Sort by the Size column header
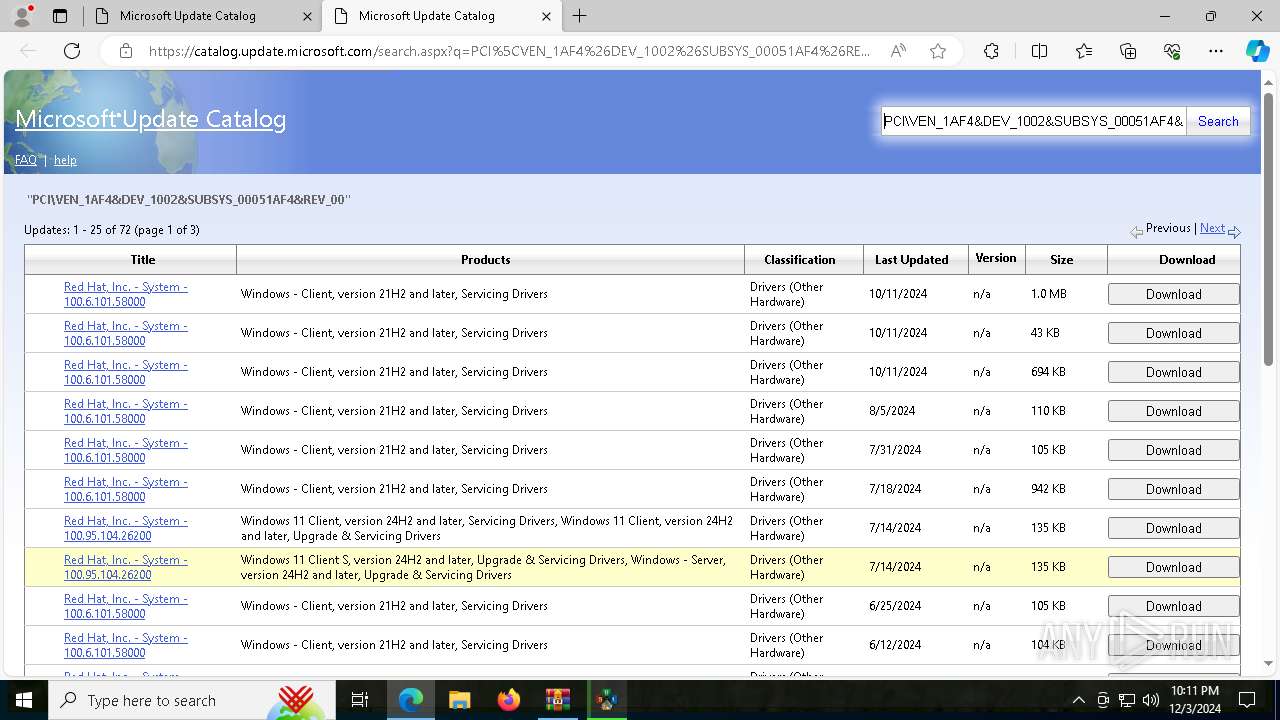The image size is (1280, 720). coord(1062,259)
